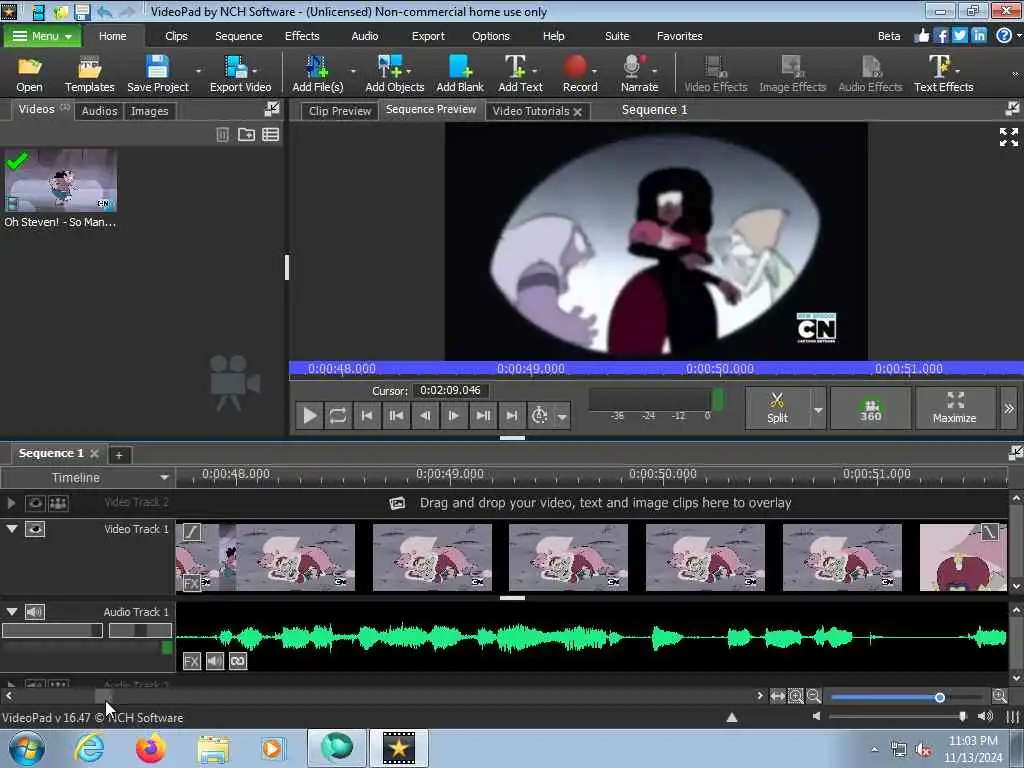Switch the bin to list view icon
Viewport: 1024px width, 768px height.
(270, 135)
